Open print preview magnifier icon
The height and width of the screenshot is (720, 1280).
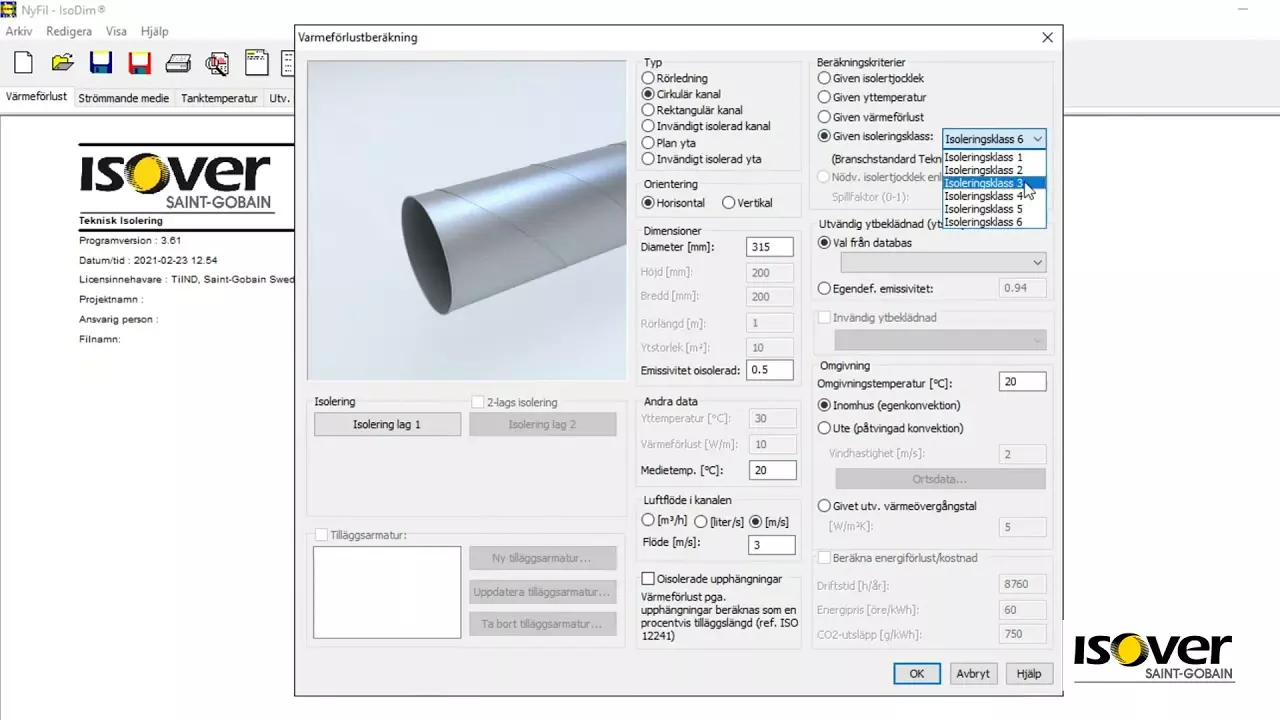coord(217,63)
